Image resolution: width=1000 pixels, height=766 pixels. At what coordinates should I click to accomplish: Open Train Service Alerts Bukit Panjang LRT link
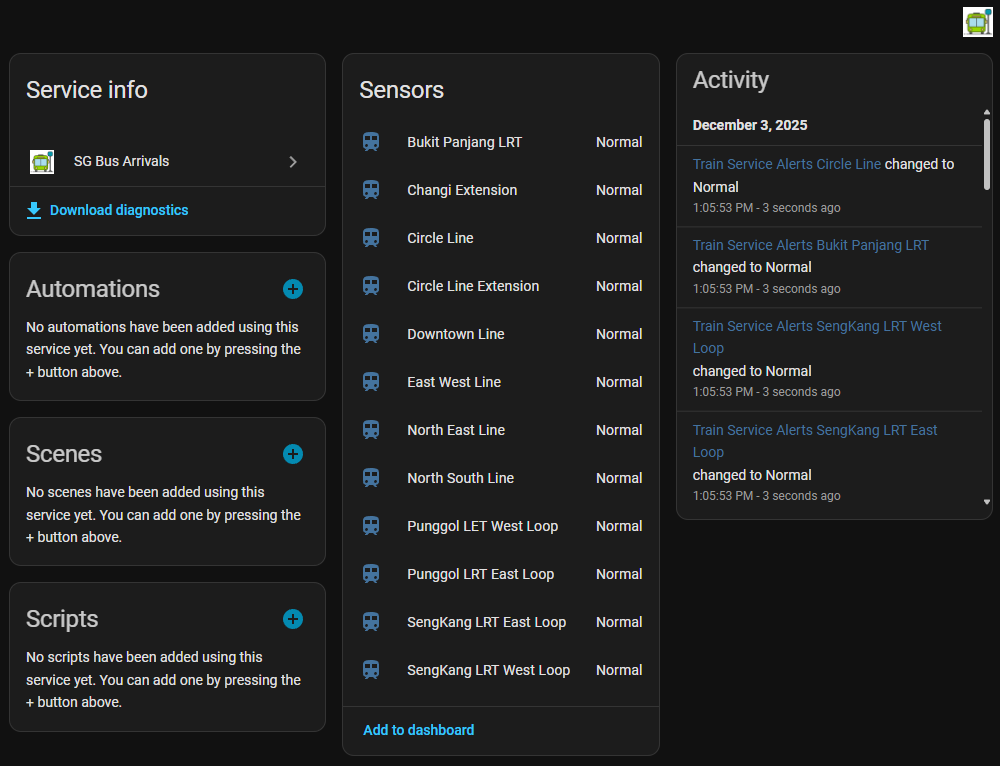coord(810,245)
